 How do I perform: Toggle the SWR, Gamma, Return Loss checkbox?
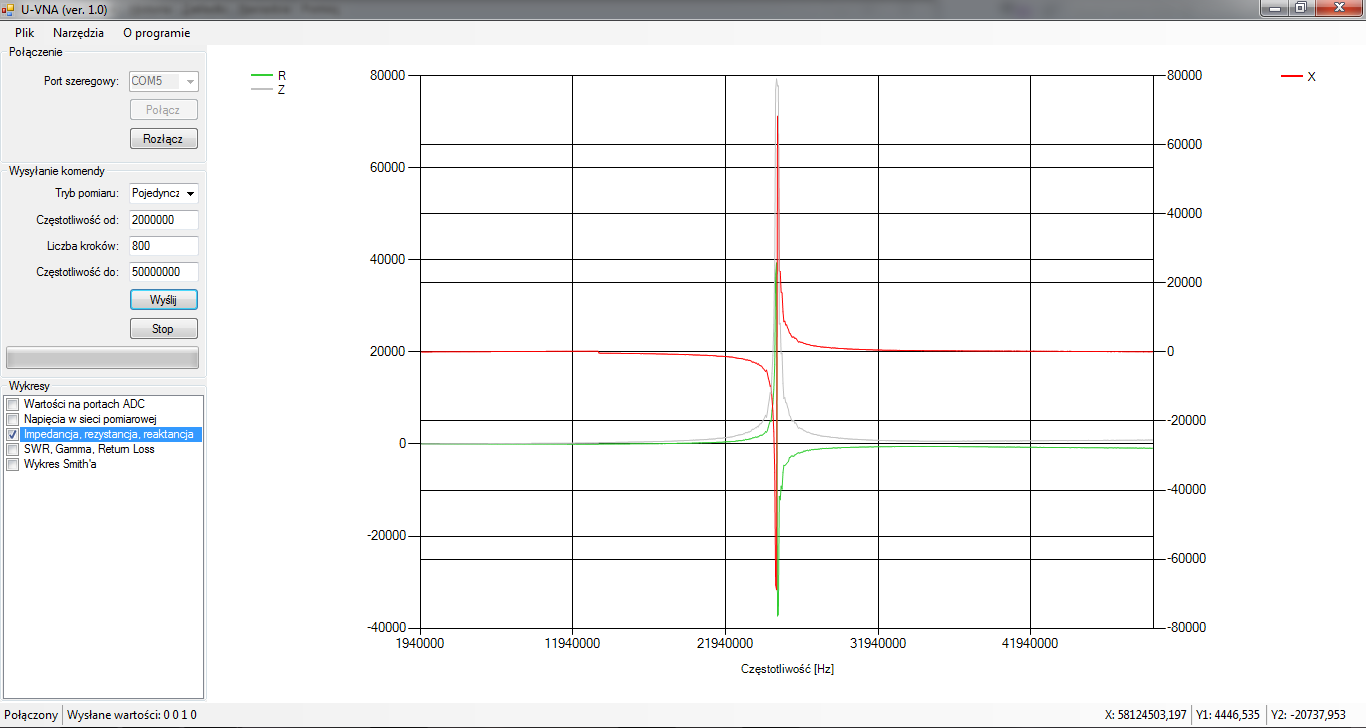13,449
